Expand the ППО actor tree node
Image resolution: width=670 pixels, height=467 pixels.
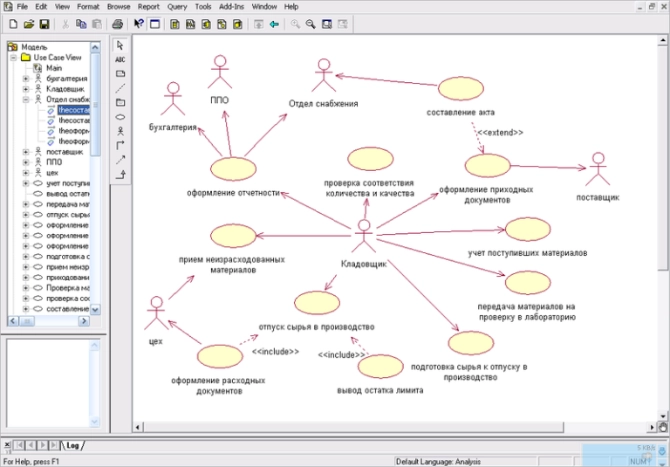point(26,162)
